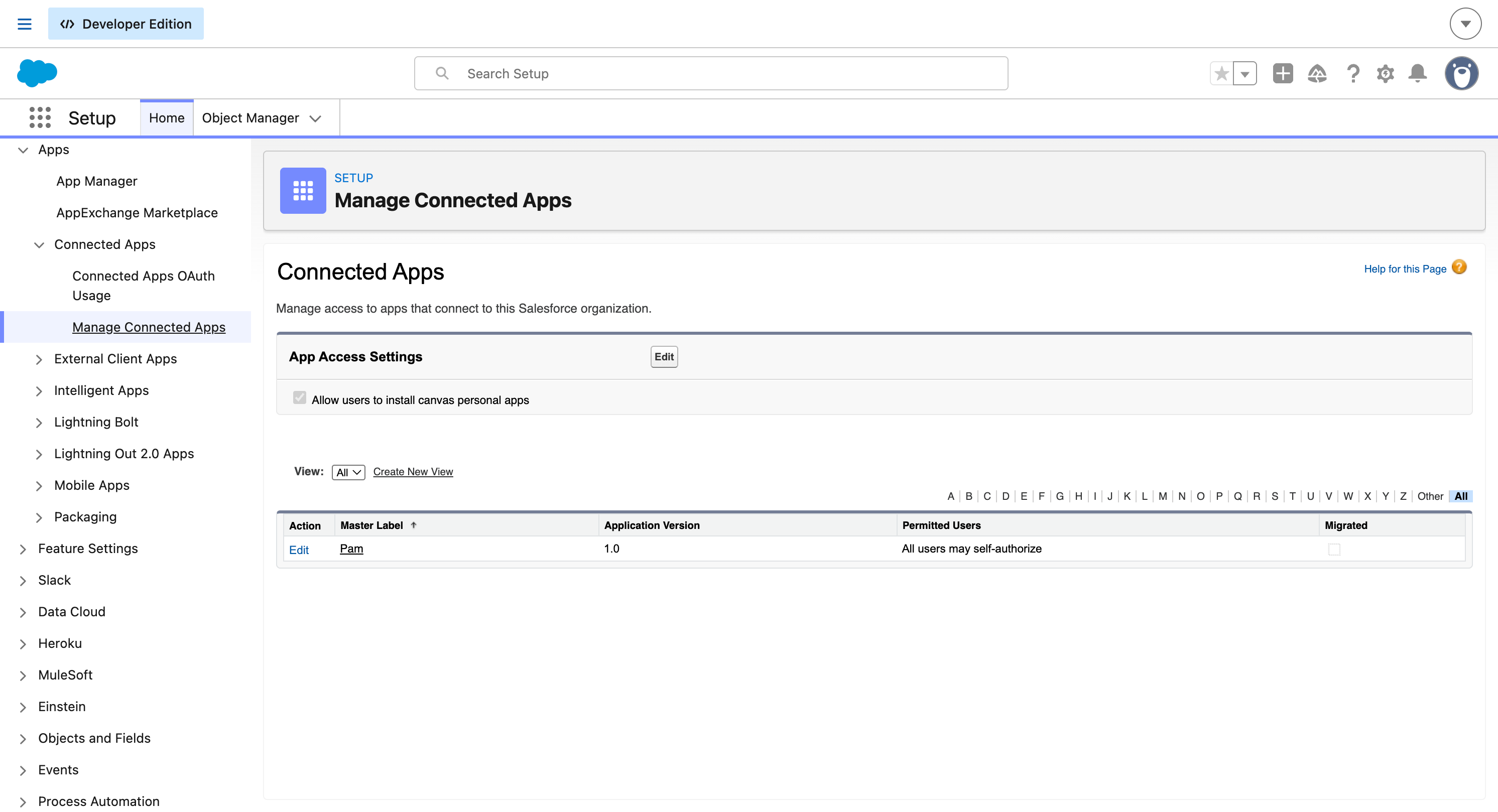
Task: Open the App Launcher dots grid
Action: click(40, 117)
